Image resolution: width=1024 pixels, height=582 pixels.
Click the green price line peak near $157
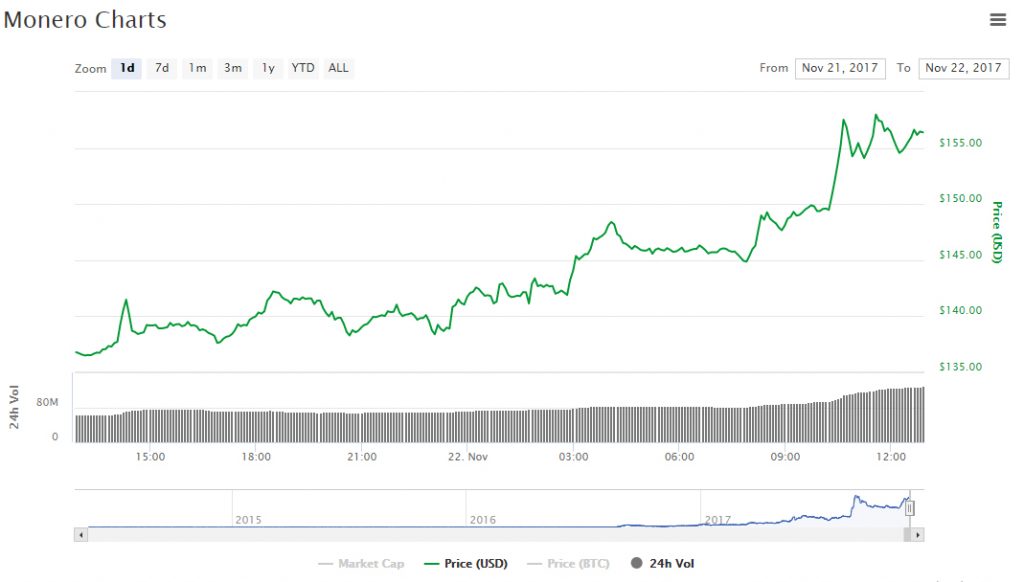[877, 115]
